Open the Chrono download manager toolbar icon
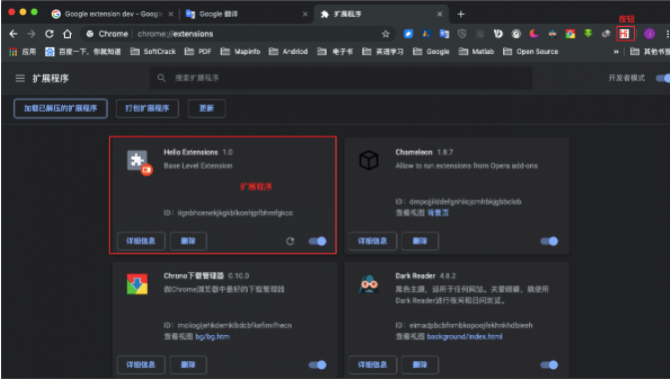The image size is (670, 380). (570, 34)
